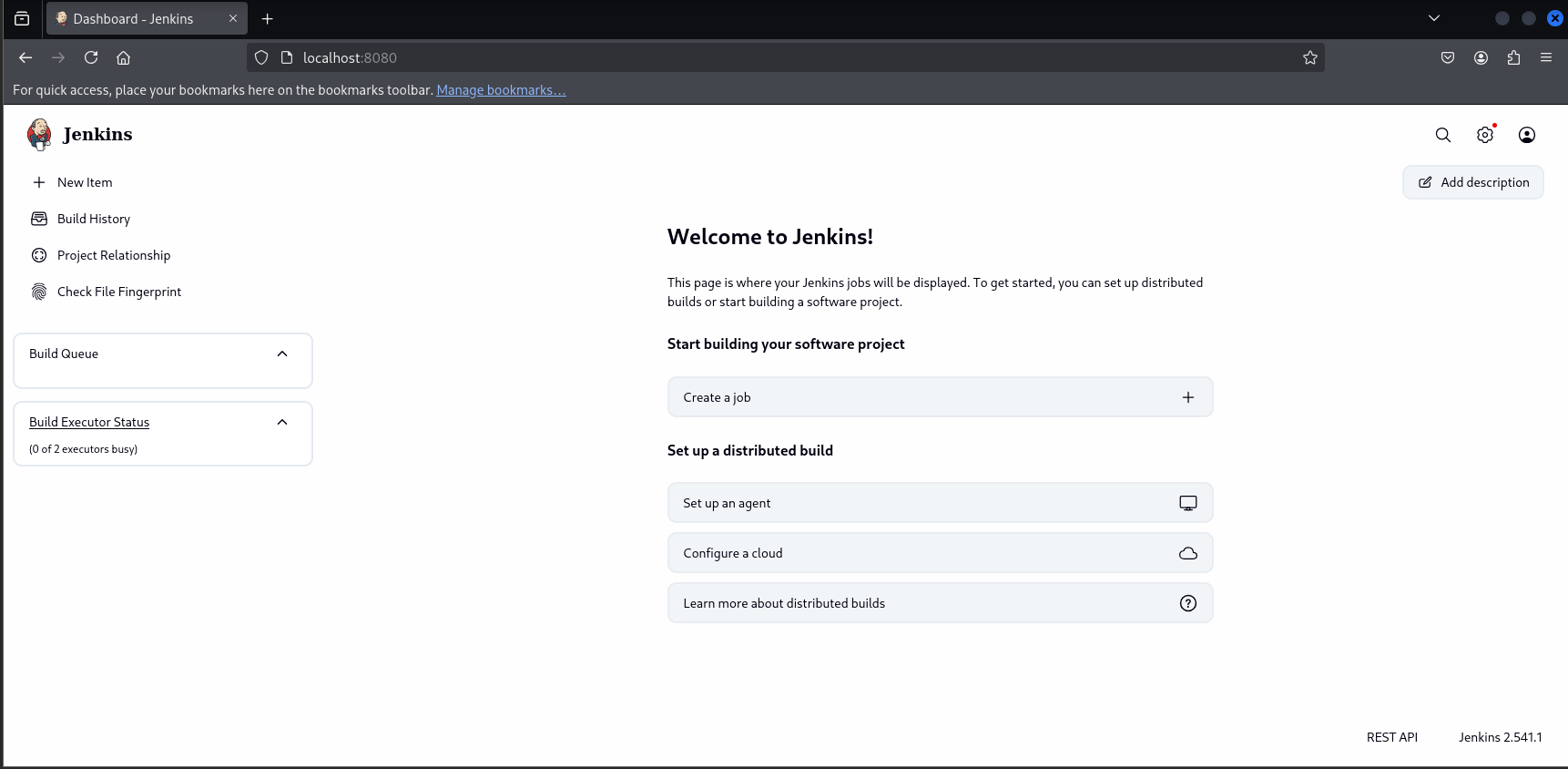Click Configure a cloud

tap(941, 553)
